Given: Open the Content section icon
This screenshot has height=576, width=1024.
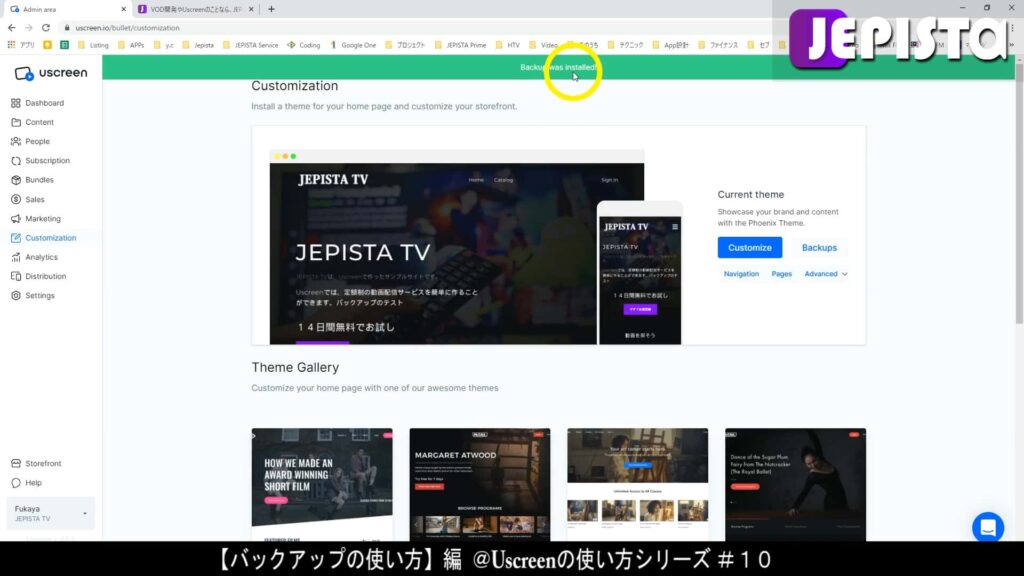Looking at the screenshot, I should pos(18,122).
